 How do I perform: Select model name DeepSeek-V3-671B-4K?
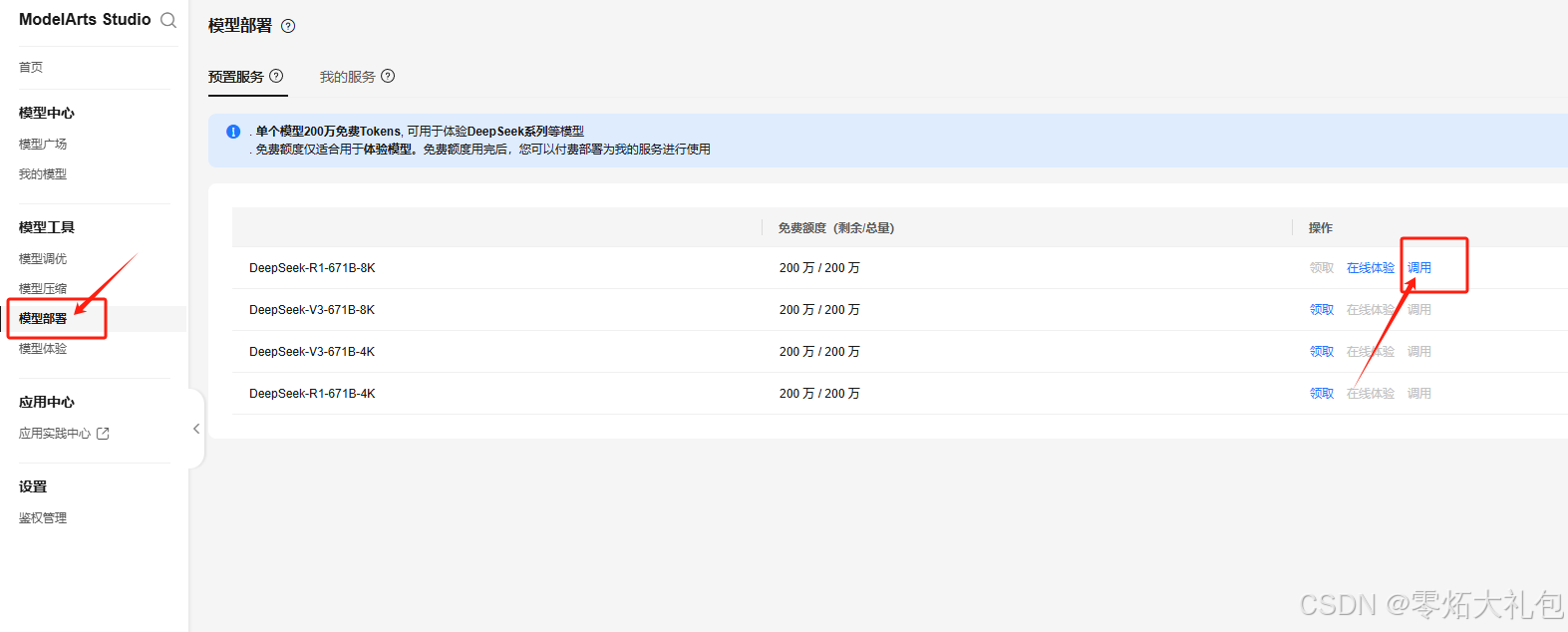pos(312,352)
